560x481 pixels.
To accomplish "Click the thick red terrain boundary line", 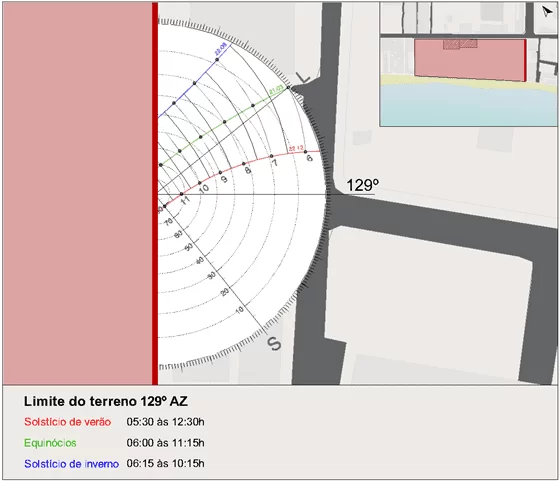I will [155, 194].
